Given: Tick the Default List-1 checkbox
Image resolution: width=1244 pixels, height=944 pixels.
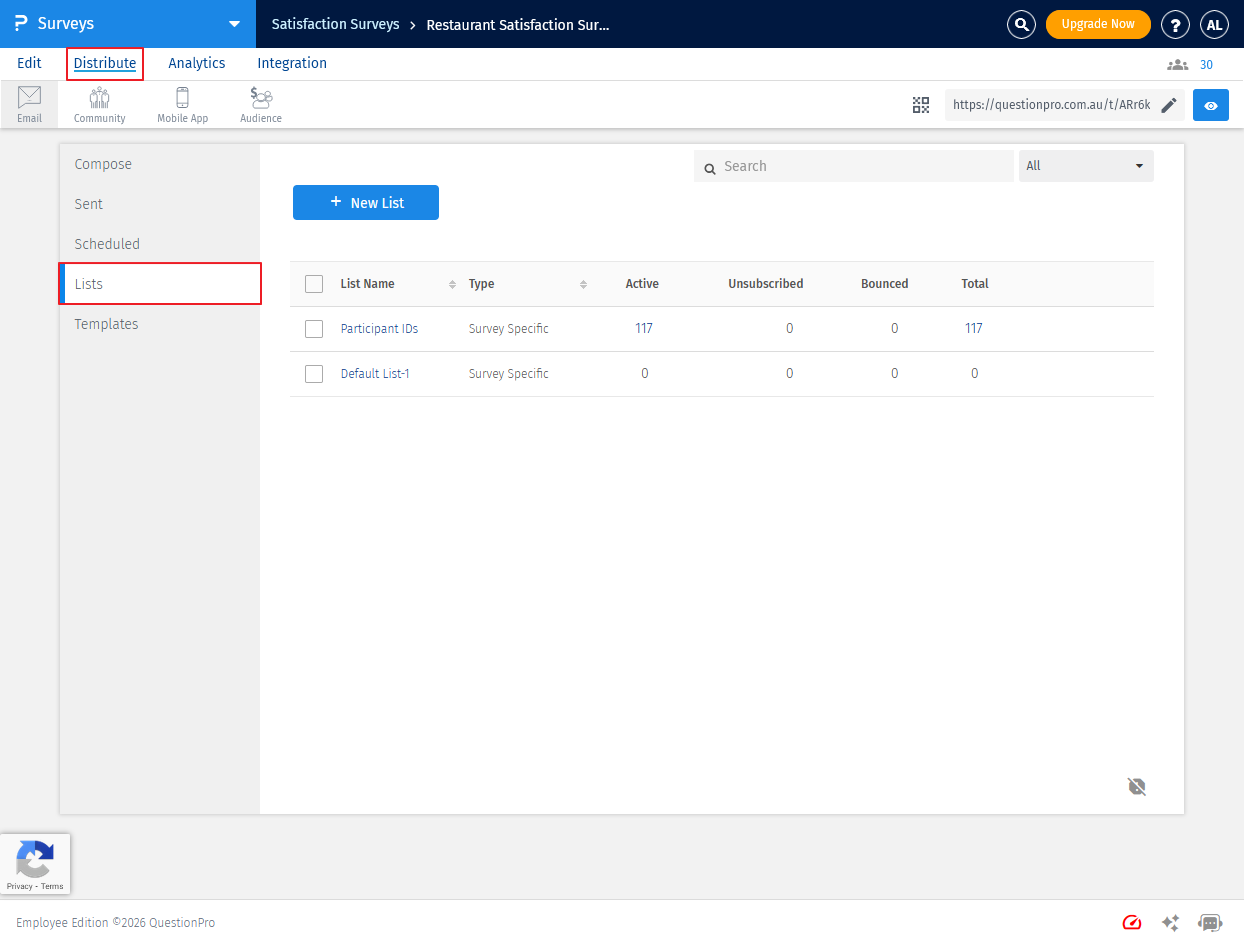Looking at the screenshot, I should 314,374.
